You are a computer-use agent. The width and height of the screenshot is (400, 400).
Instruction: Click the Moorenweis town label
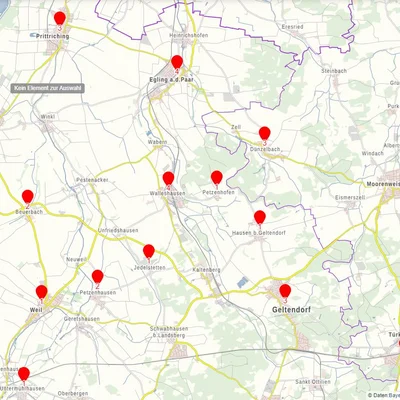383,184
